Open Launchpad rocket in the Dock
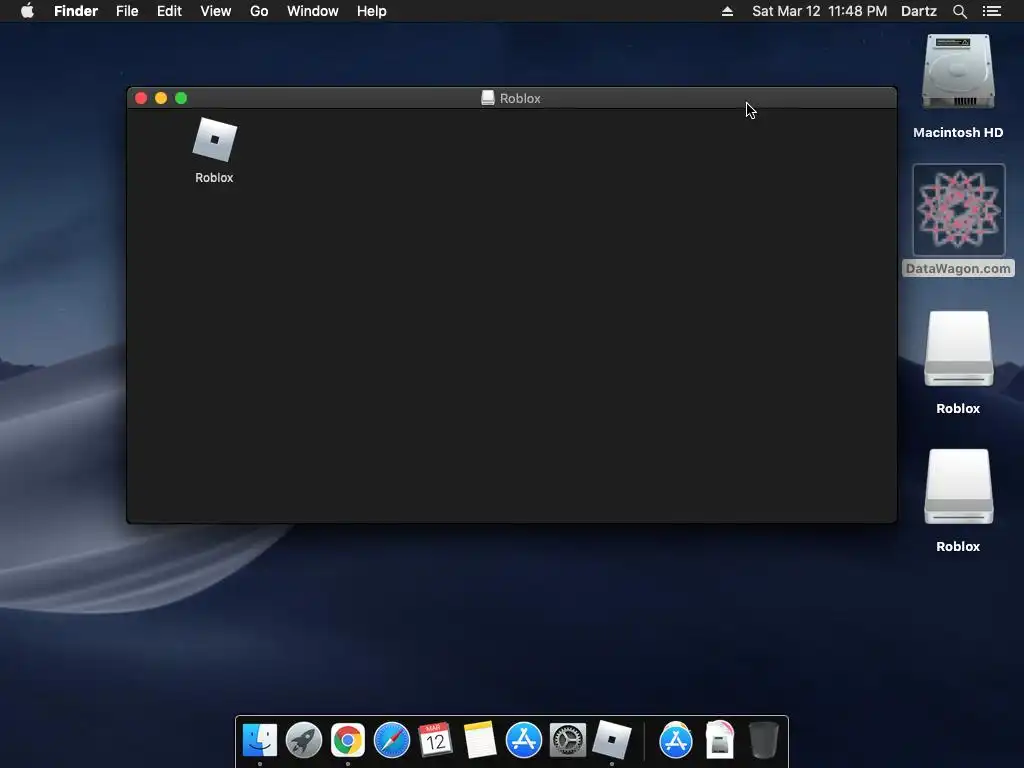This screenshot has width=1024, height=768. (304, 741)
